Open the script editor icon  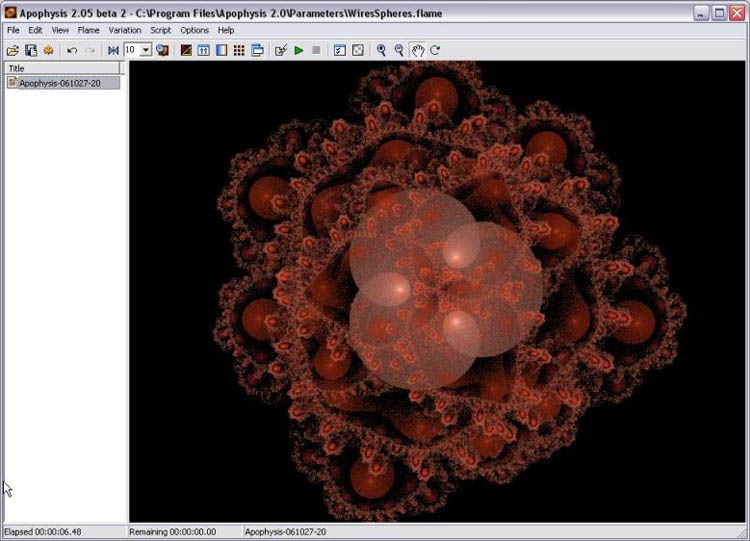click(281, 50)
